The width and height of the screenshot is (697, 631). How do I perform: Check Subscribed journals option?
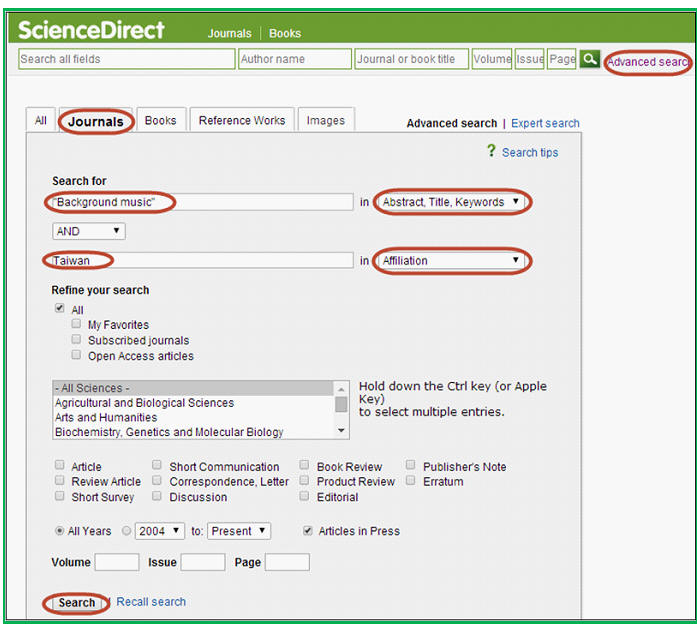point(76,339)
